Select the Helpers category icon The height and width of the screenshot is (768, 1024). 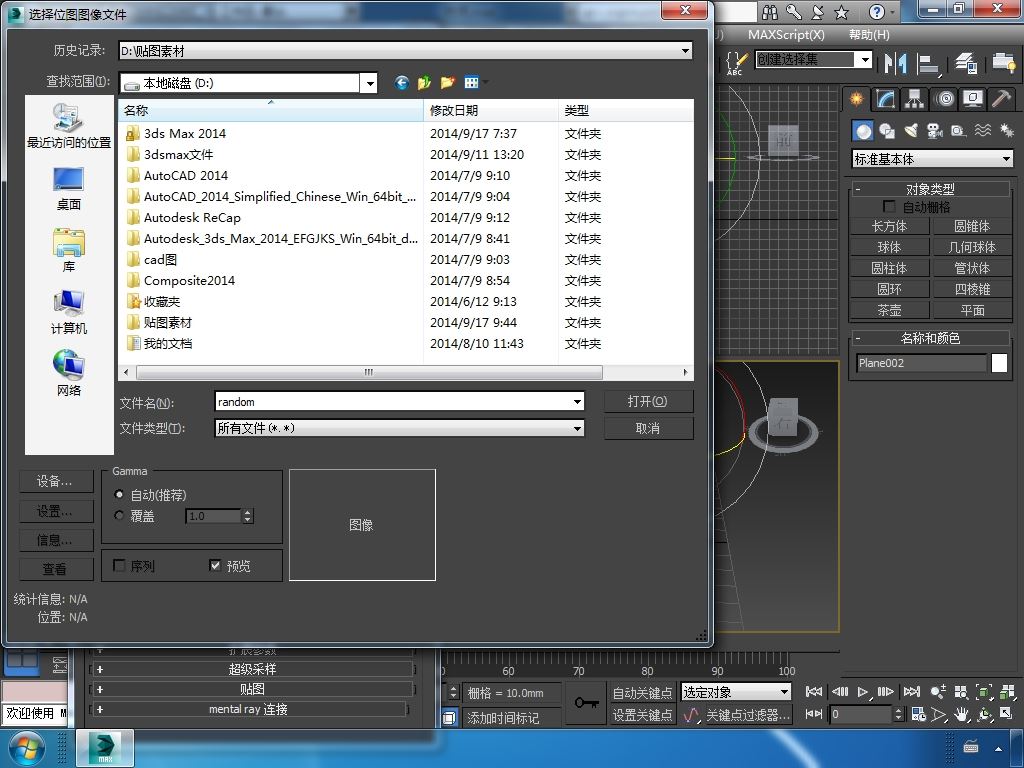point(959,131)
